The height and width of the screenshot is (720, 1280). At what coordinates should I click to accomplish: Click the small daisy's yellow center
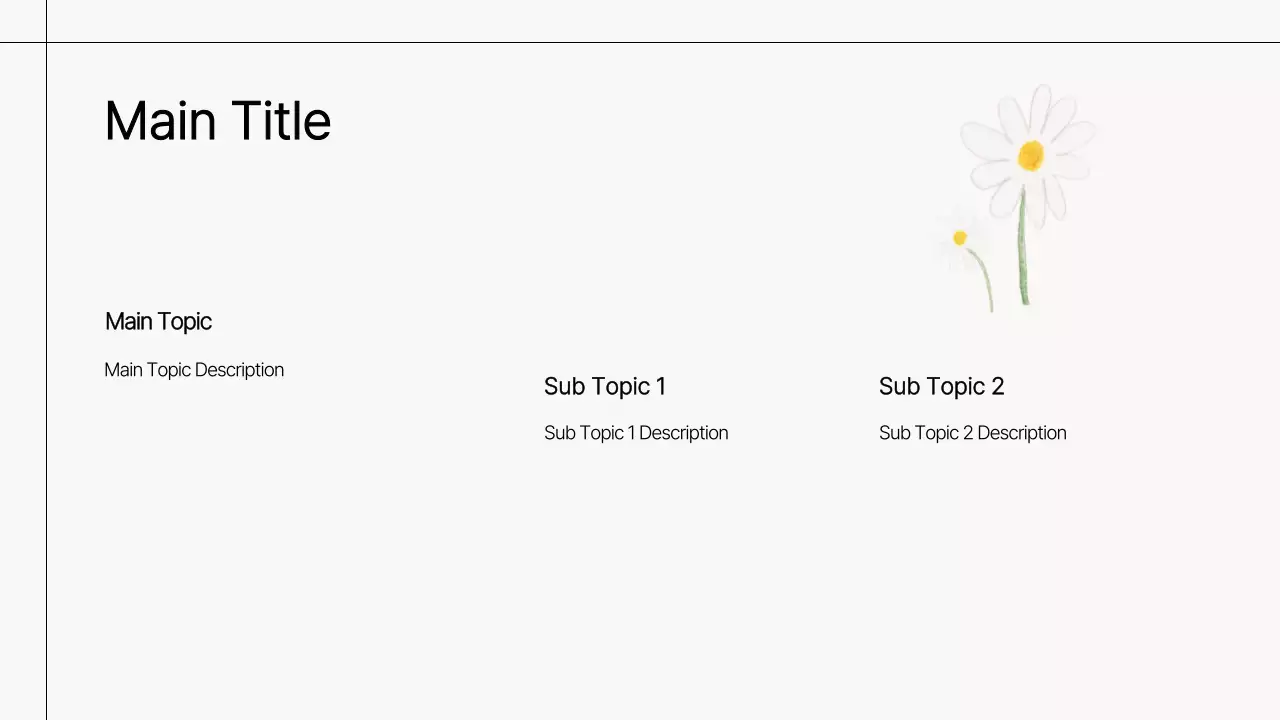[x=960, y=238]
